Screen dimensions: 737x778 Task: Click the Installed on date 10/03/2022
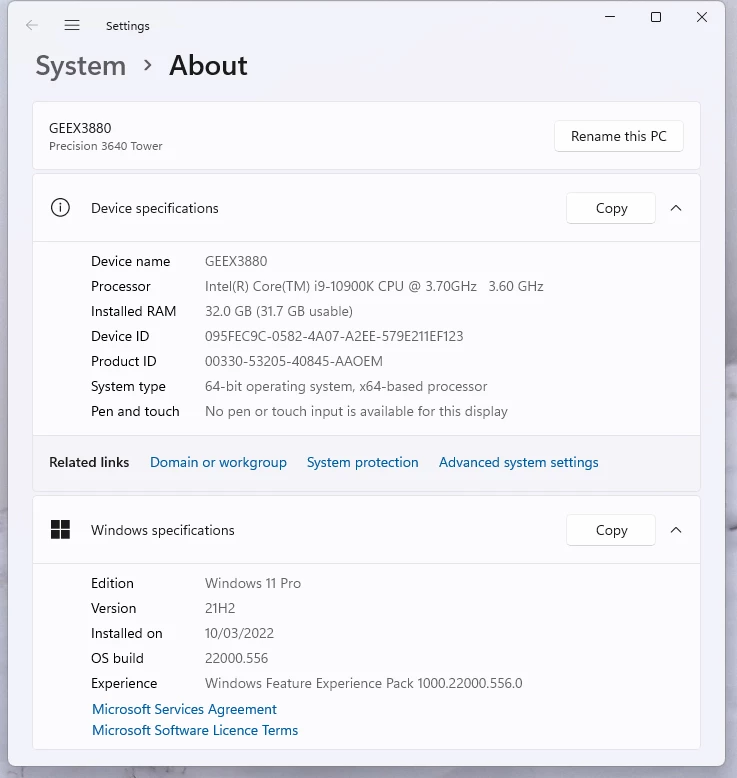pos(239,633)
